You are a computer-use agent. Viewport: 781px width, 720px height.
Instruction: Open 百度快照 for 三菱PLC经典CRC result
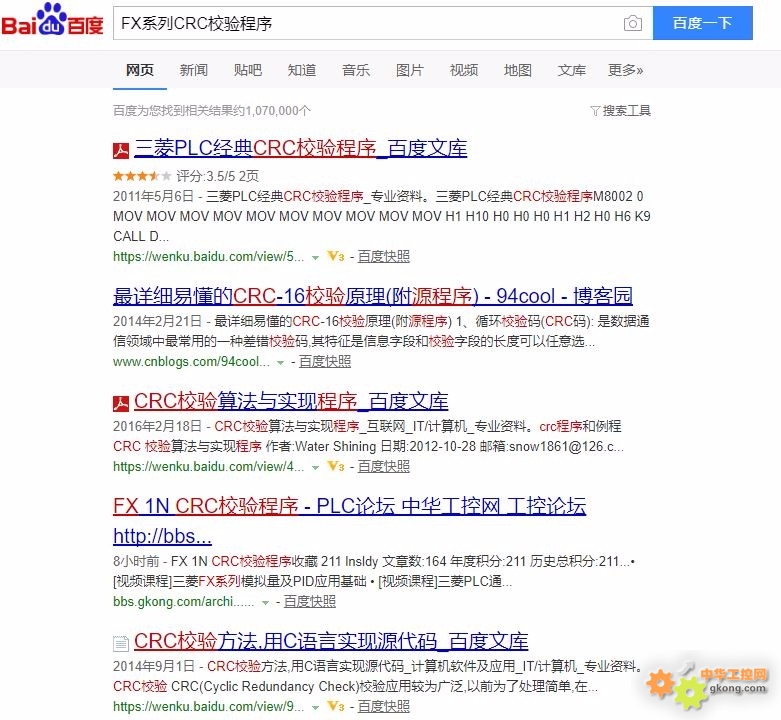pos(384,256)
